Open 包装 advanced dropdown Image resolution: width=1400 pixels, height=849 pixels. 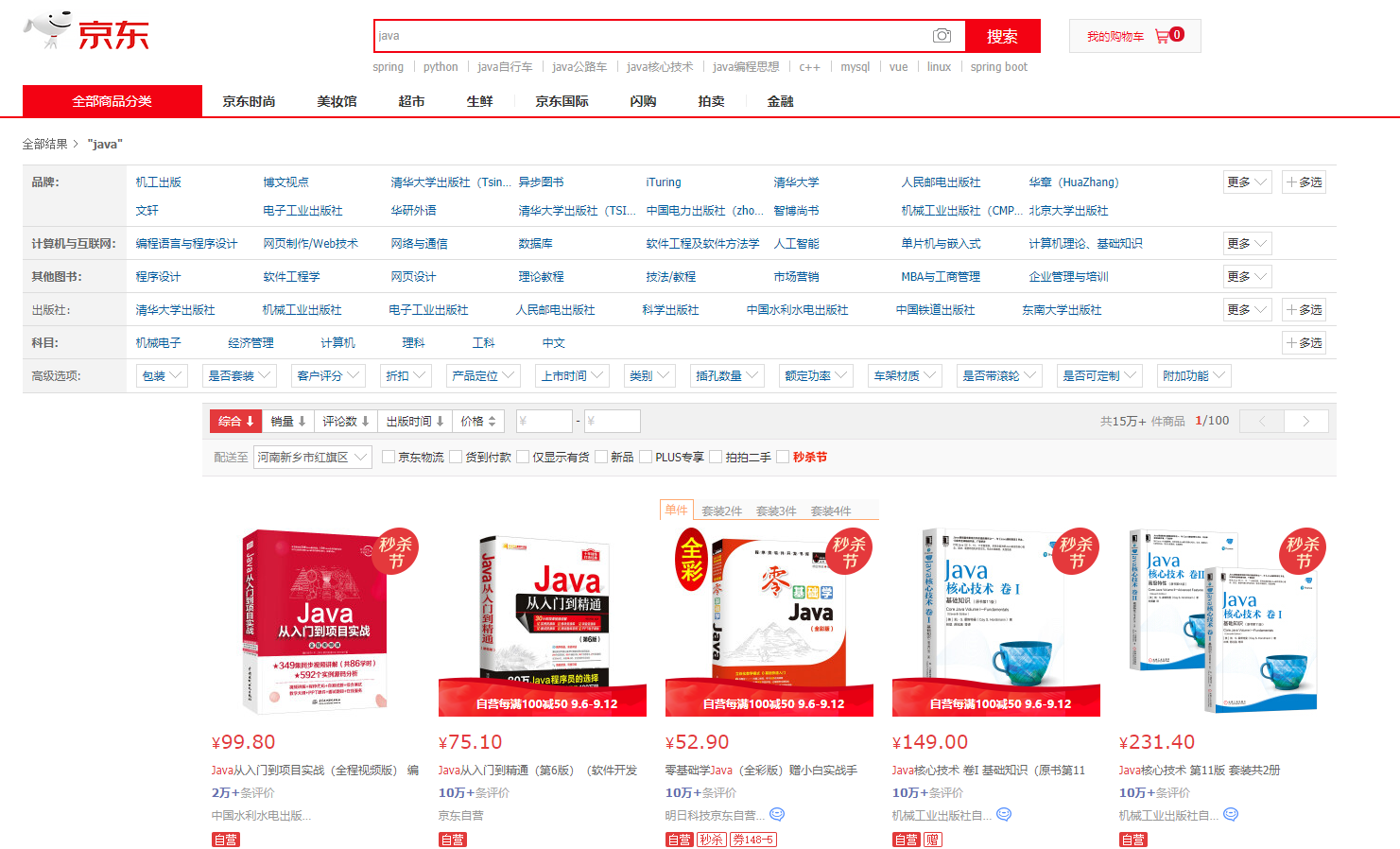point(162,376)
